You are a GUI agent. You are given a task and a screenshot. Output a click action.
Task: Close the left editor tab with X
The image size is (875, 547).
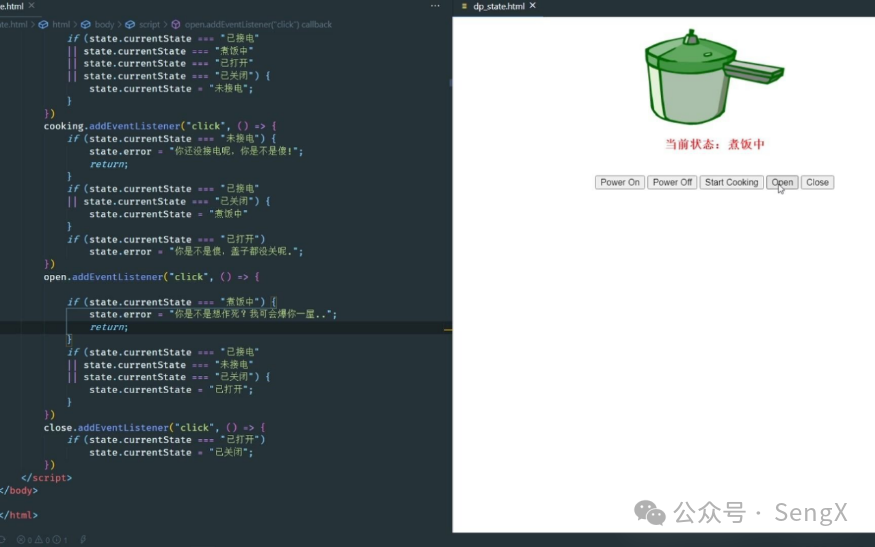pyautogui.click(x=33, y=6)
